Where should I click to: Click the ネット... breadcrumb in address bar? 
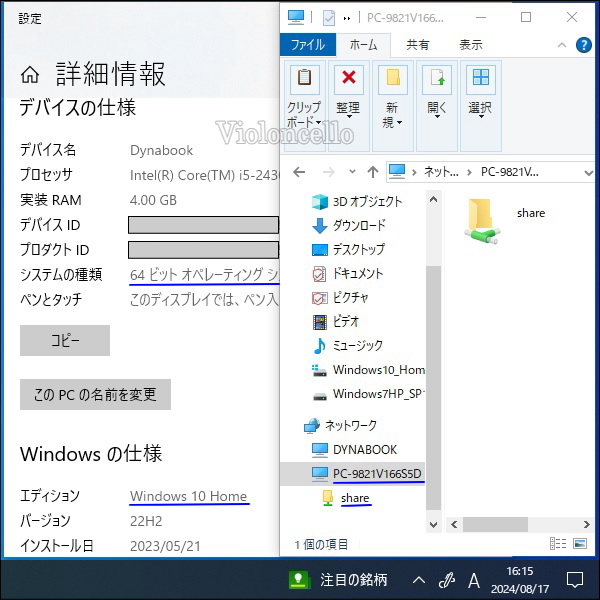point(441,172)
